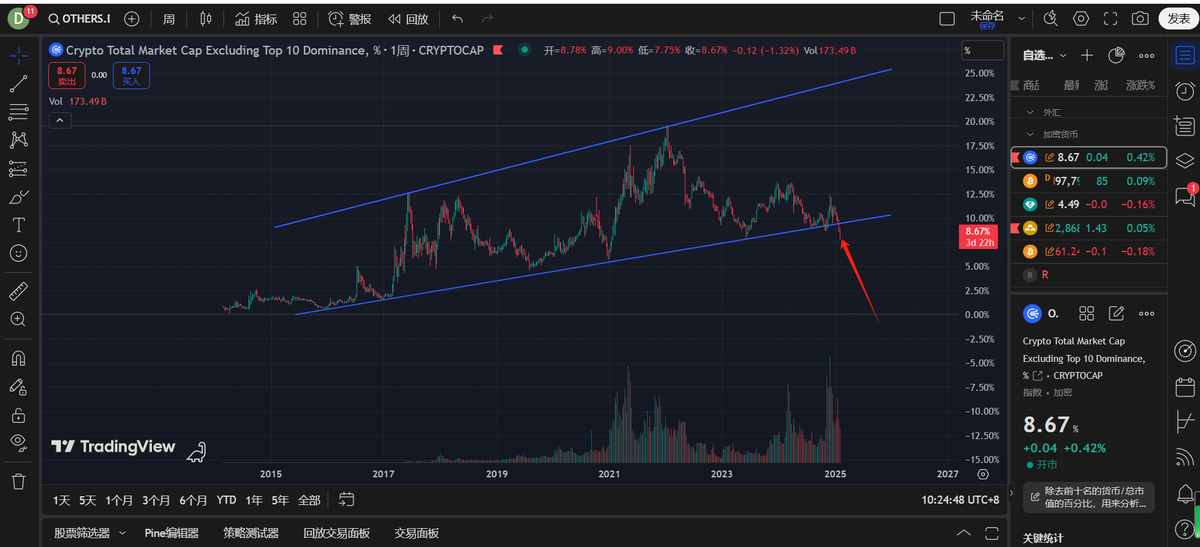Image resolution: width=1200 pixels, height=547 pixels.
Task: Open the Fibonacci and Gann tools group
Action: point(18,112)
